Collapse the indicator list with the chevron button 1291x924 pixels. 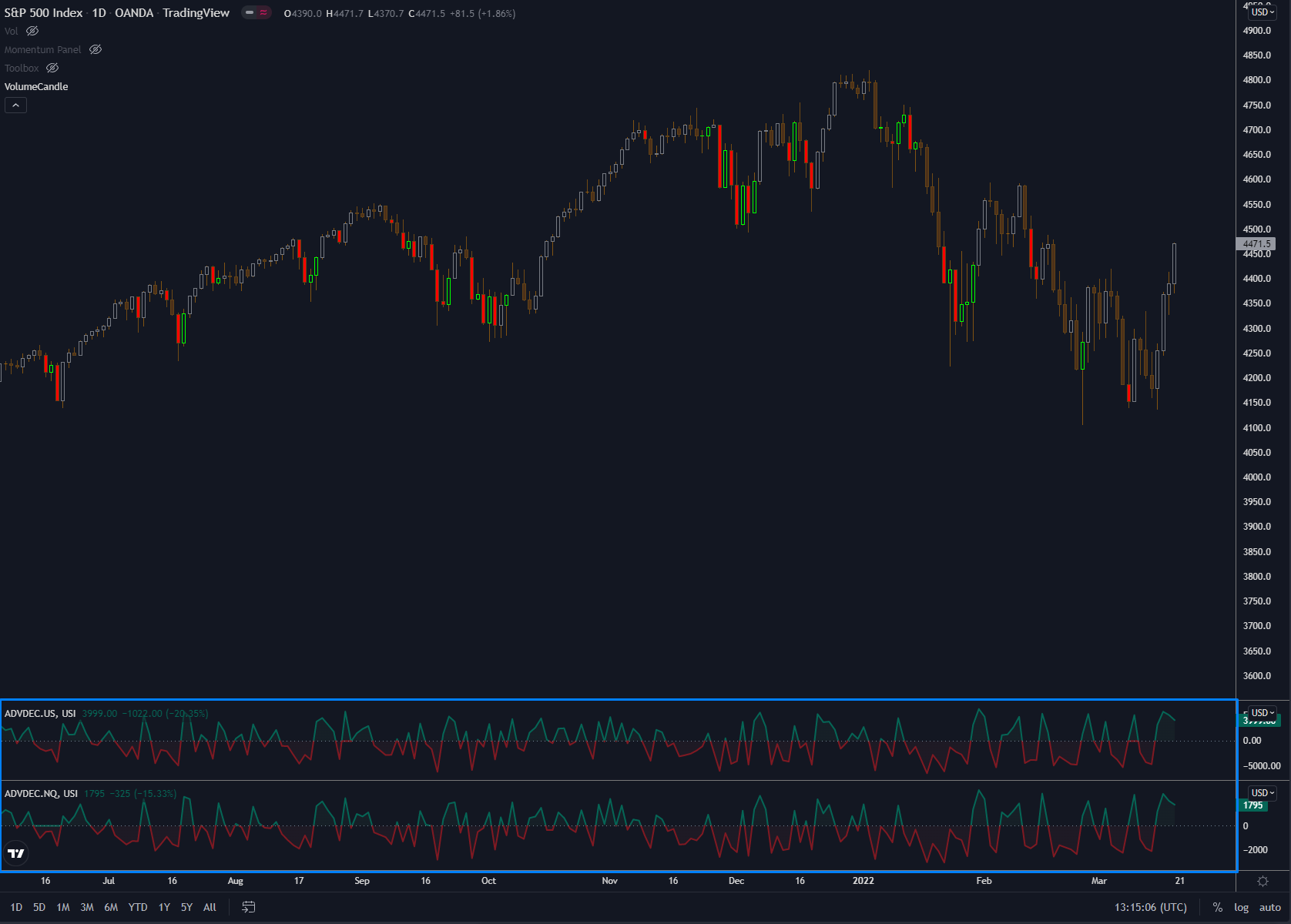pos(15,105)
